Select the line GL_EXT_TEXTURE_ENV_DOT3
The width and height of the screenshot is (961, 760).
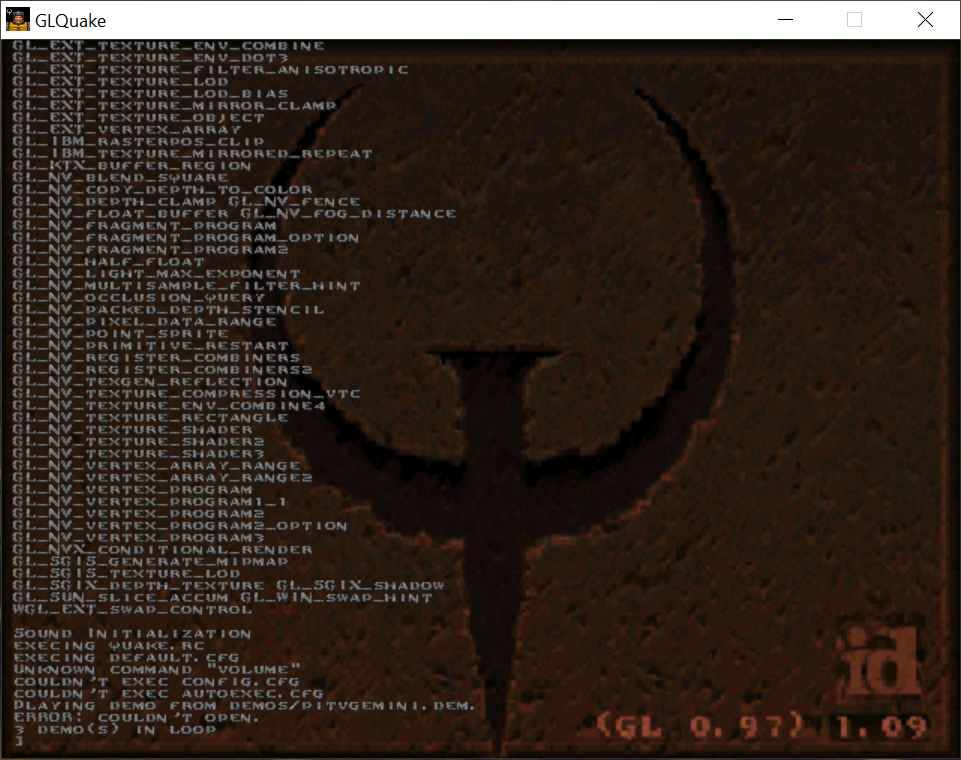point(150,58)
